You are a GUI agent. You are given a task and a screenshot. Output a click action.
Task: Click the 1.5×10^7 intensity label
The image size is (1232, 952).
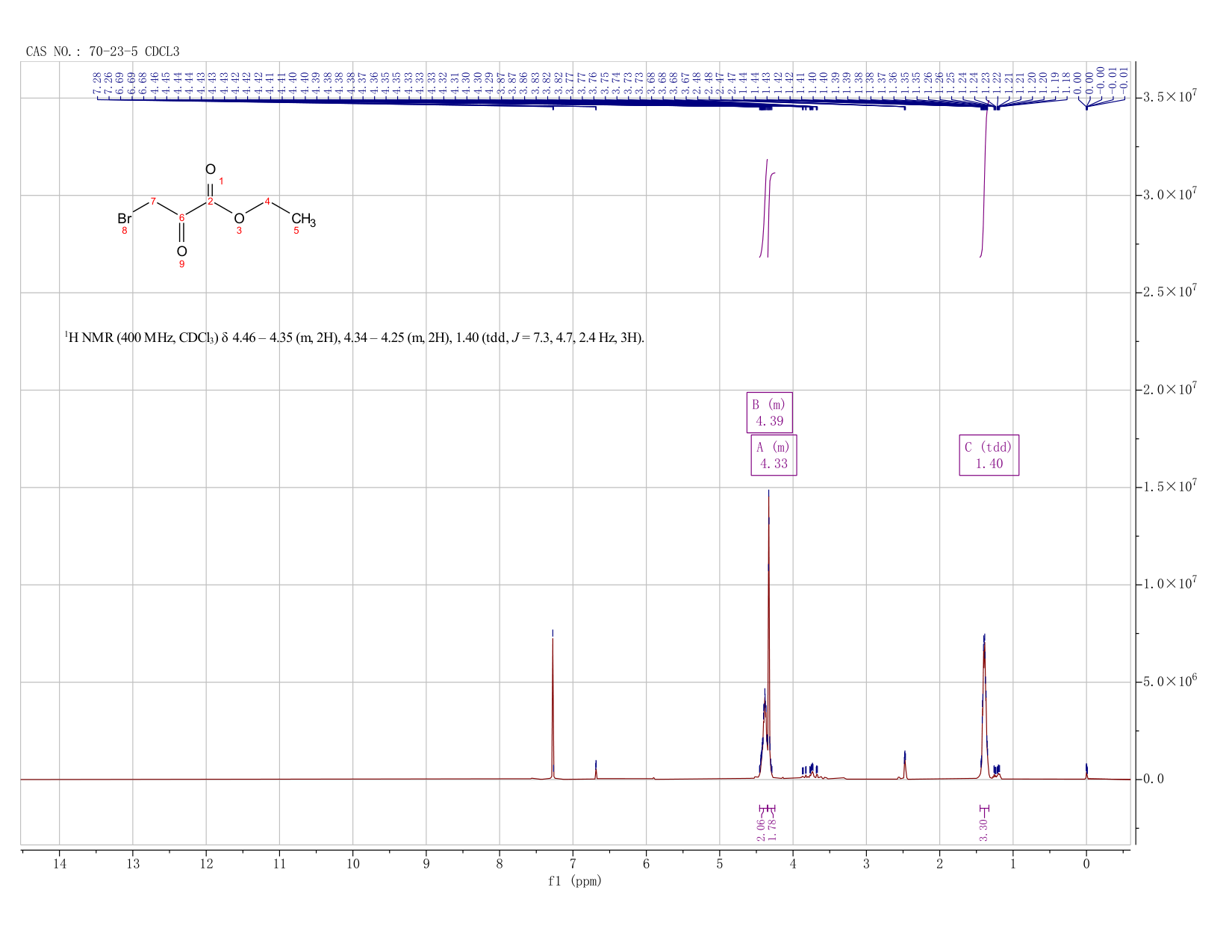point(1170,487)
